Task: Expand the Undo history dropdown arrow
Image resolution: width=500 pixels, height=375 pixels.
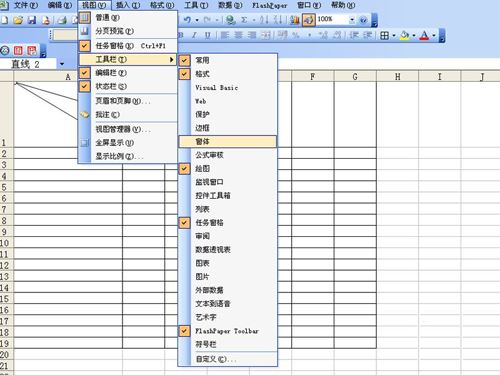Action: 197,20
